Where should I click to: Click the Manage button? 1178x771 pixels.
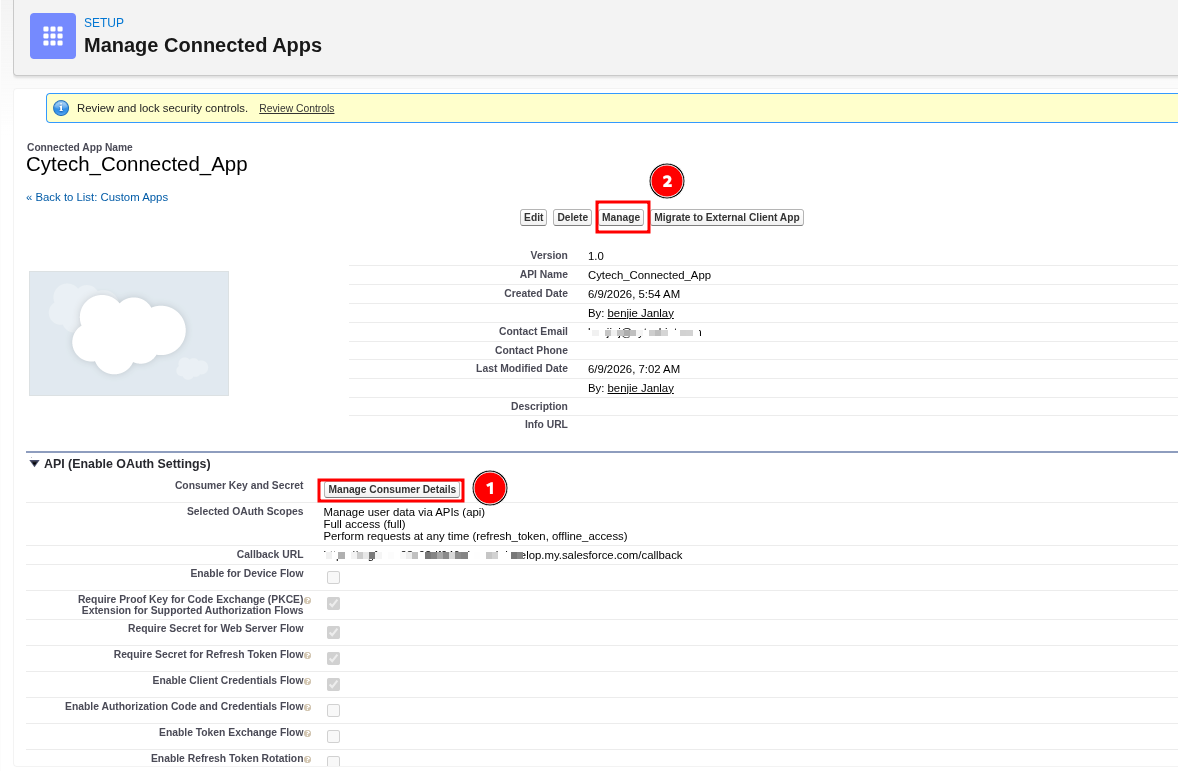point(621,217)
